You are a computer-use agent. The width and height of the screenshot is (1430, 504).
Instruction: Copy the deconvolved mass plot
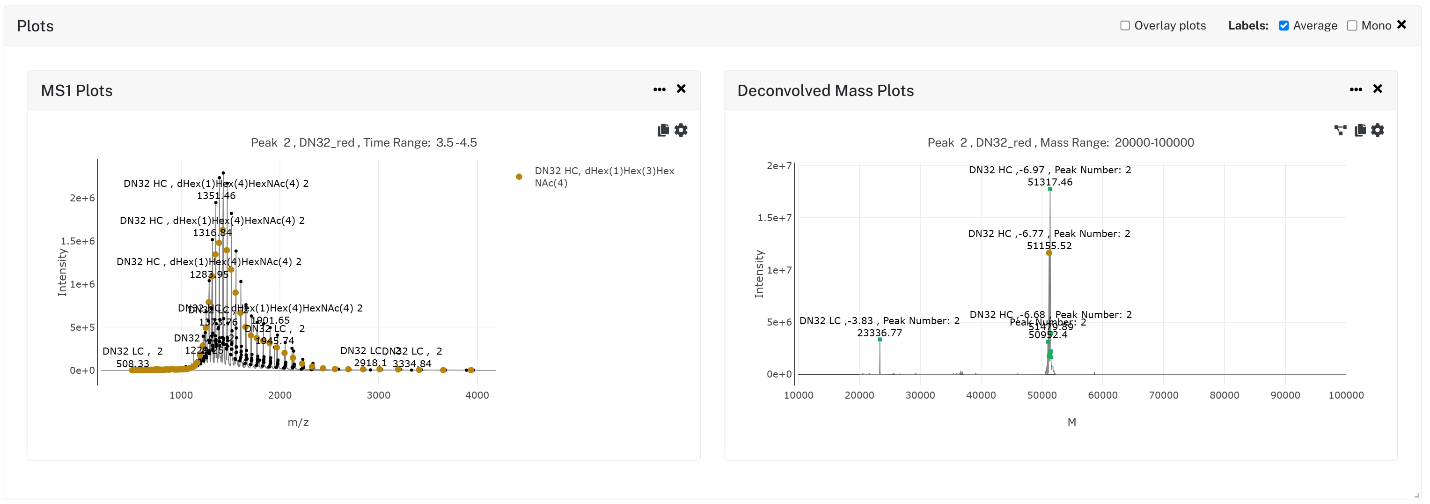coord(1360,130)
